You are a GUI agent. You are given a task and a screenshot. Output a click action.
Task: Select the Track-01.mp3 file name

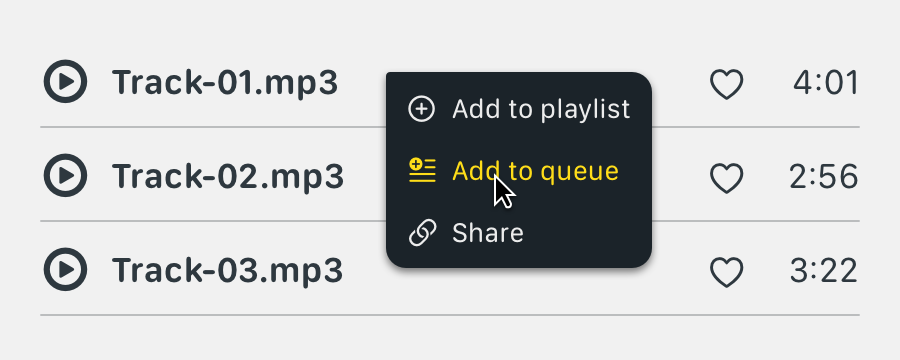[225, 83]
